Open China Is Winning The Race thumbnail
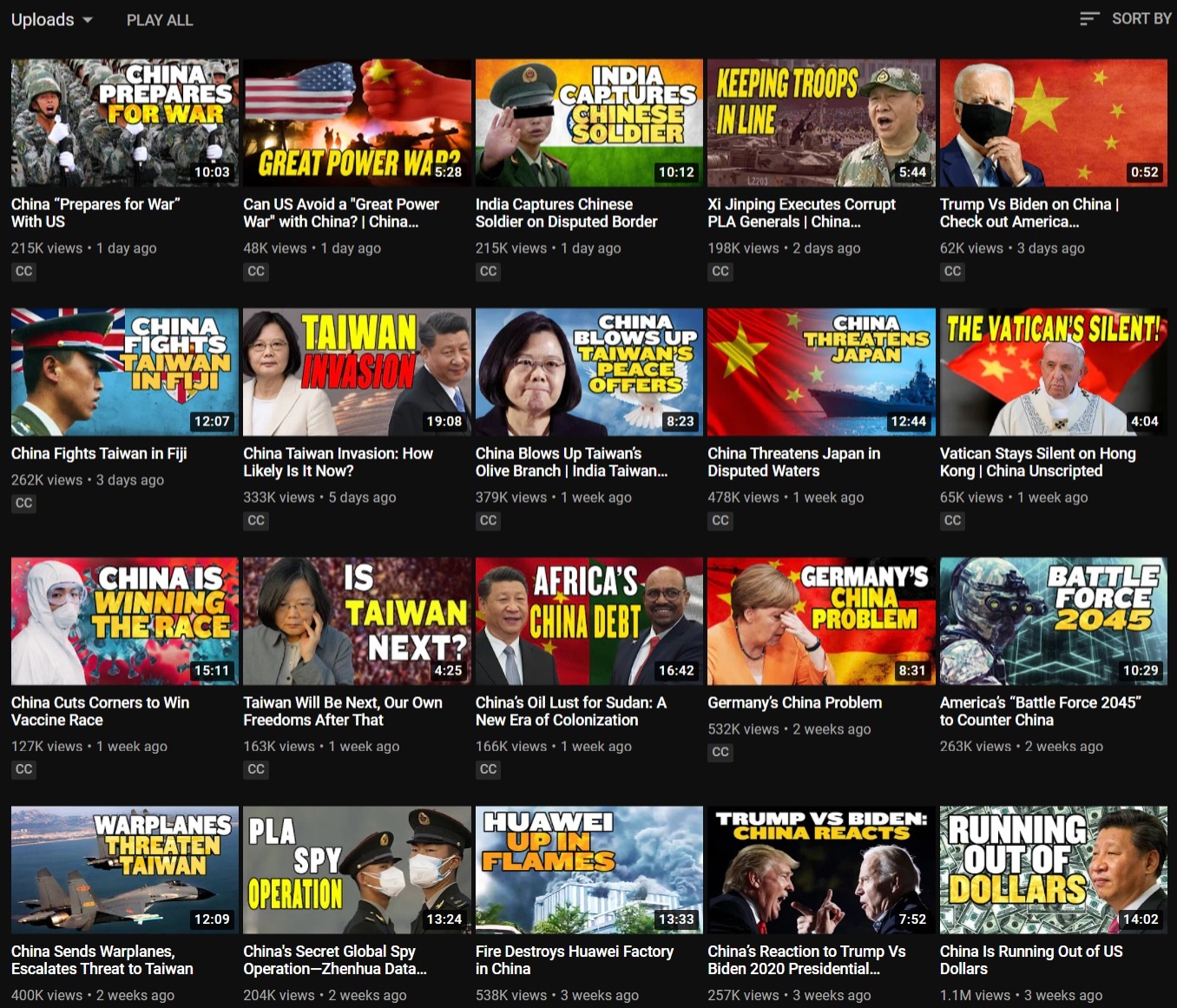Image resolution: width=1177 pixels, height=1008 pixels. pyautogui.click(x=125, y=621)
